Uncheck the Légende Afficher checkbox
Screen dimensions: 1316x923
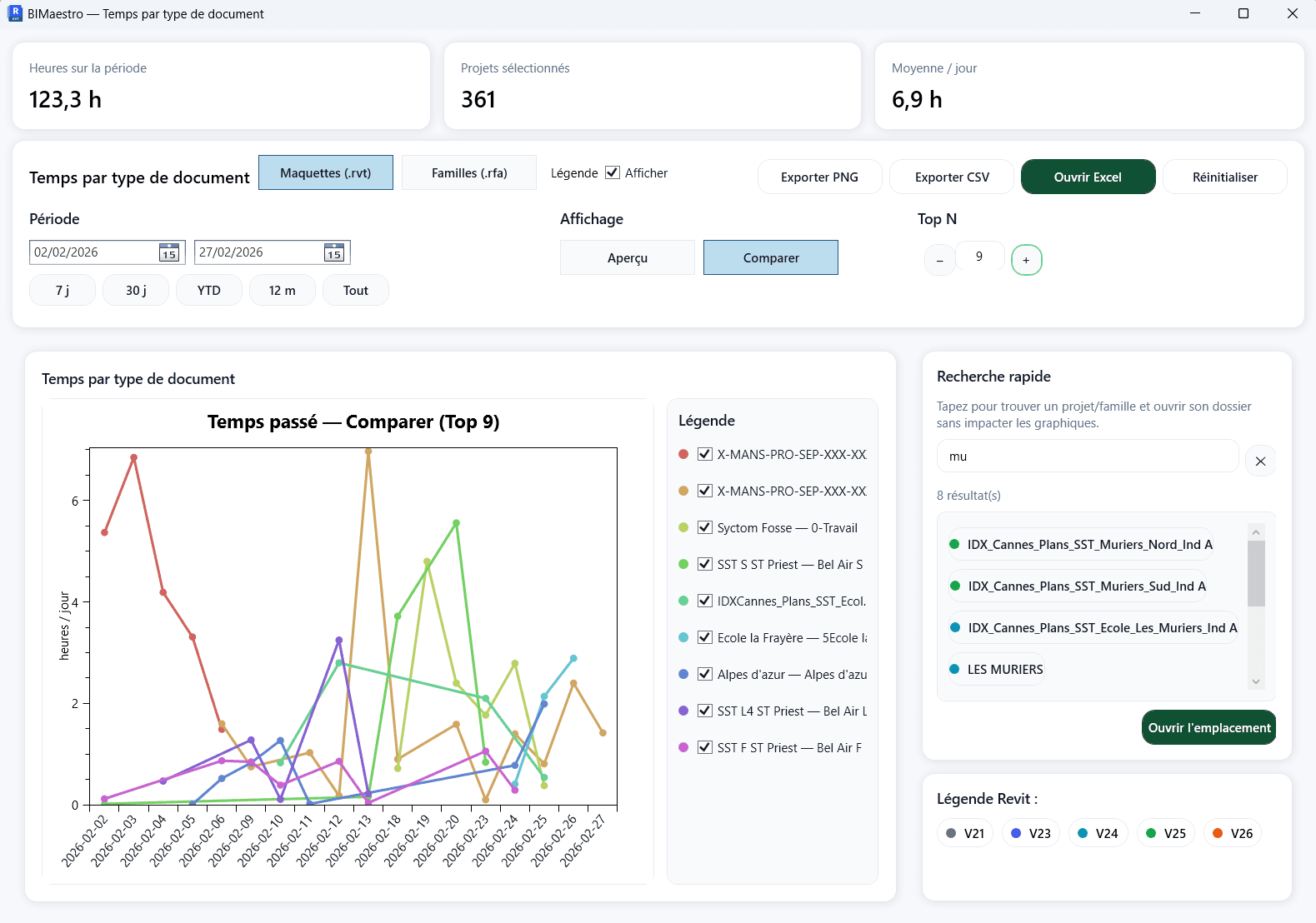click(x=613, y=172)
